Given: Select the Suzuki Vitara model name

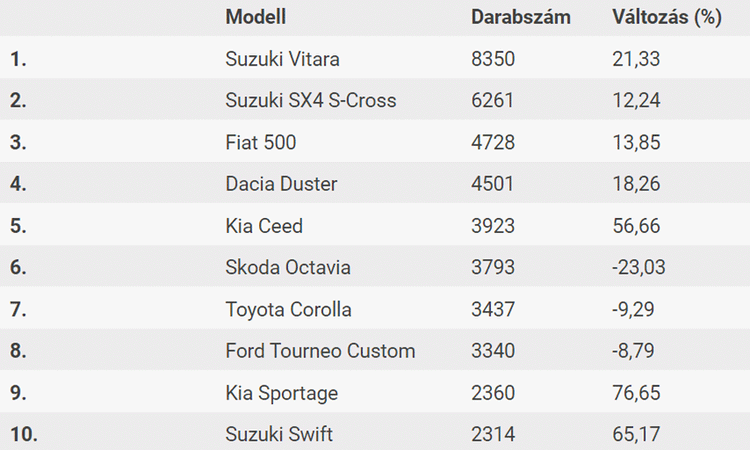Looking at the screenshot, I should [283, 59].
